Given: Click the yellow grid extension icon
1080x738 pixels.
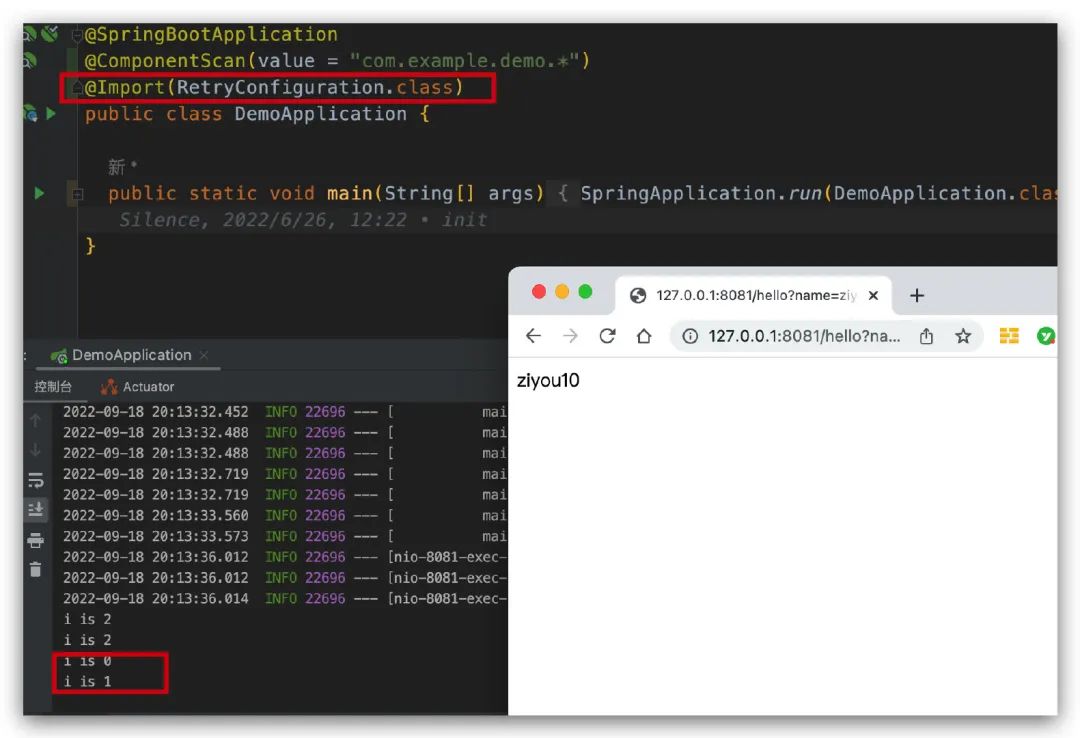Looking at the screenshot, I should (x=1009, y=336).
